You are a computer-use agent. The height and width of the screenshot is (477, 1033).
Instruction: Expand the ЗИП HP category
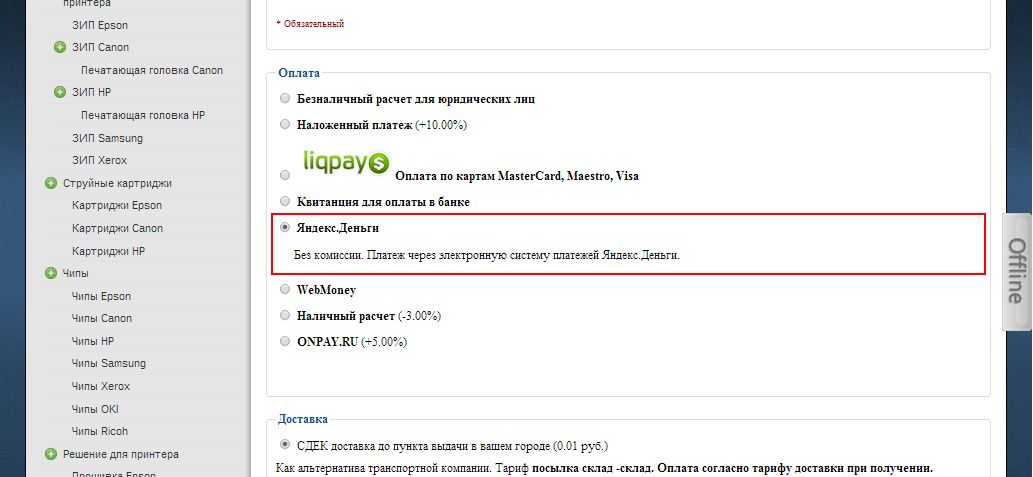(60, 93)
